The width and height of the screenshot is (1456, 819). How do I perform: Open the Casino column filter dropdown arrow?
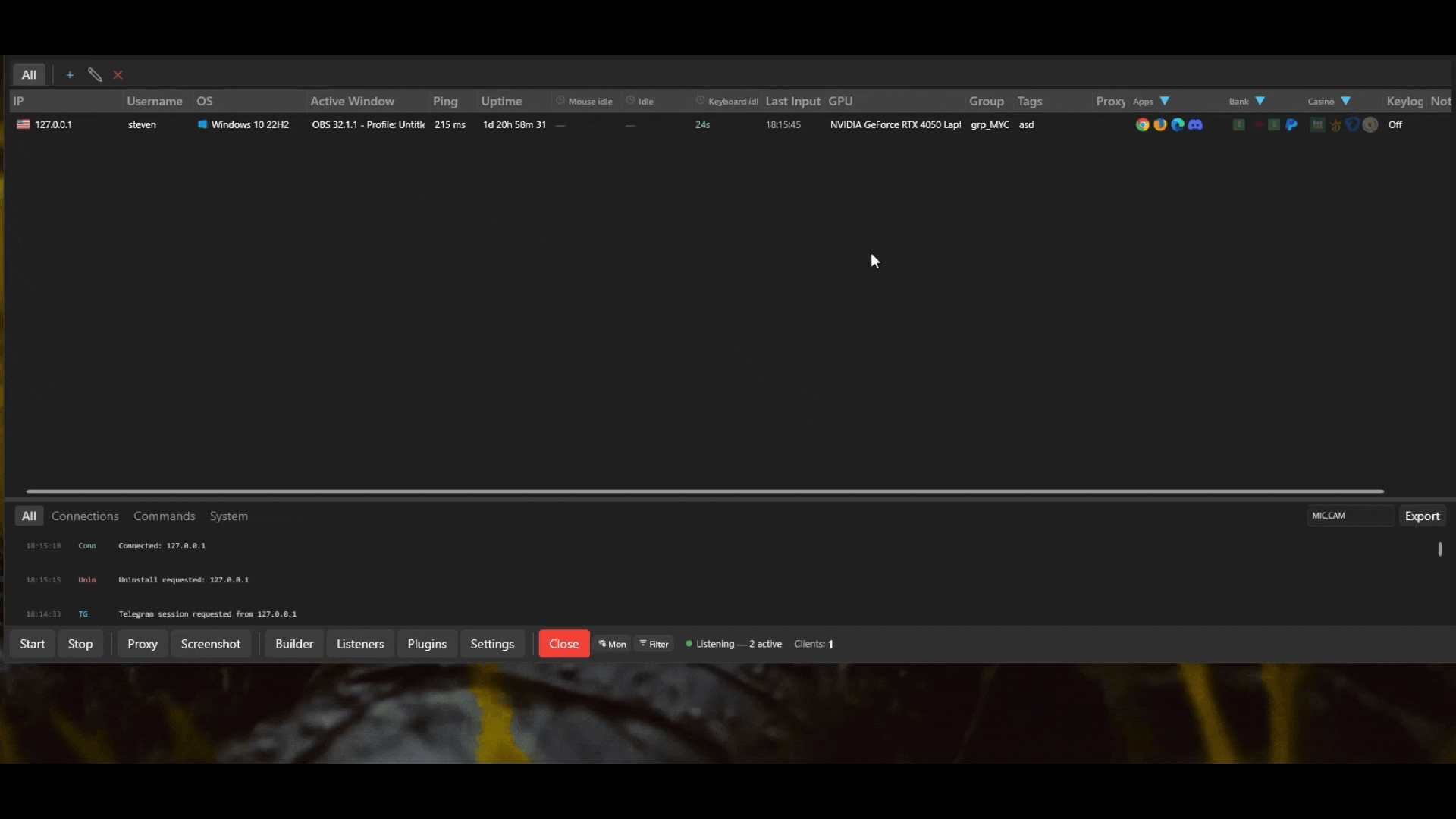pos(1346,101)
